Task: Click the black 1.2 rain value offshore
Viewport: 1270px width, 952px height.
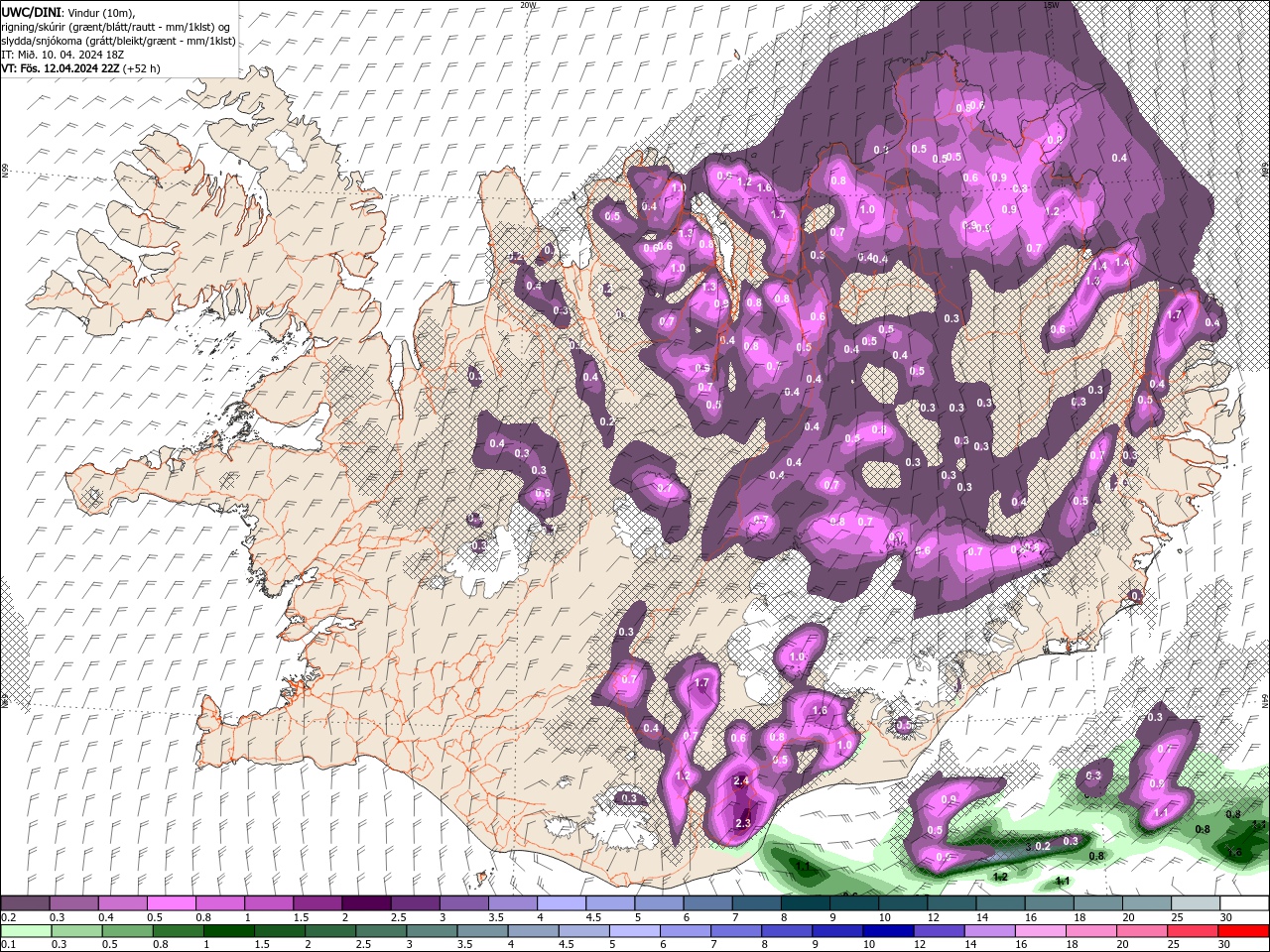Action: (x=1000, y=877)
